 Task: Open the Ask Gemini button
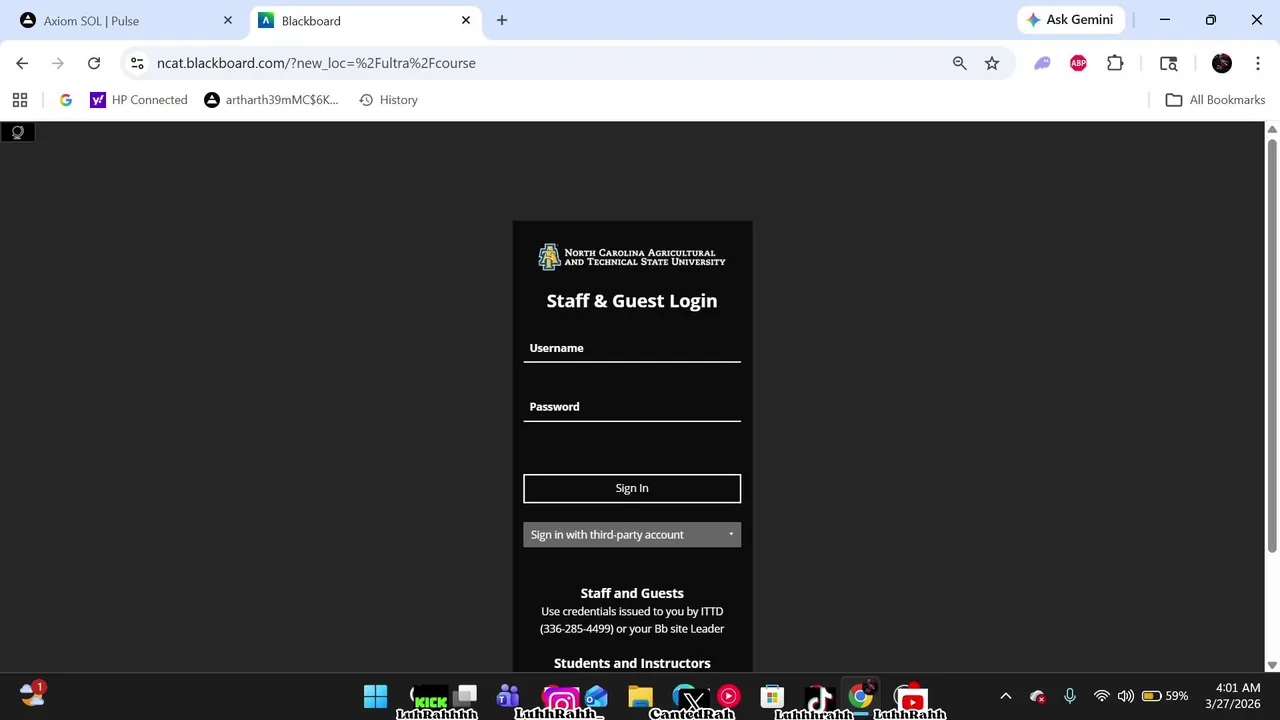click(1072, 20)
